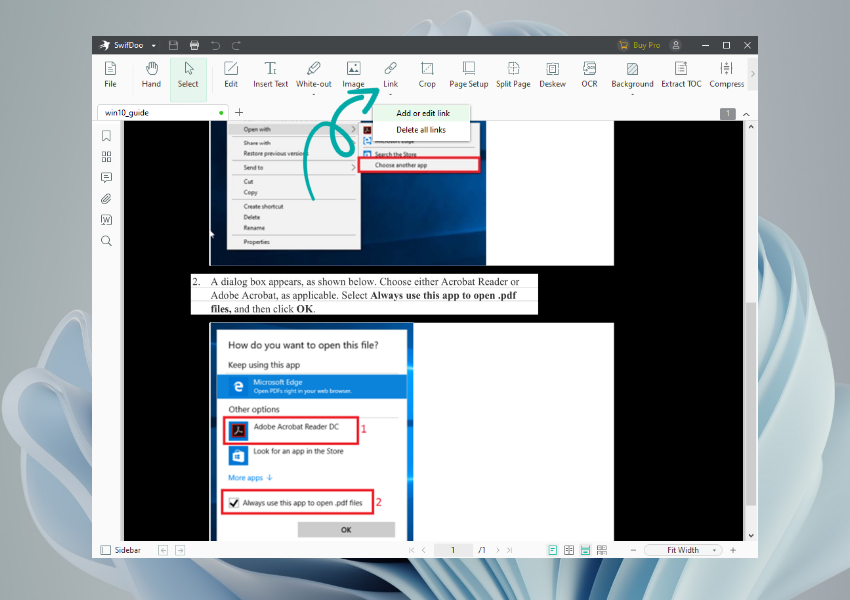Zoom out with the minus button
The width and height of the screenshot is (850, 600).
point(633,550)
